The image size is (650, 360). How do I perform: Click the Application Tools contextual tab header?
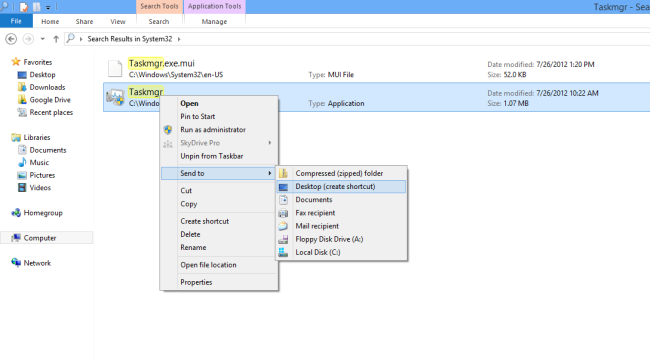(x=215, y=6)
